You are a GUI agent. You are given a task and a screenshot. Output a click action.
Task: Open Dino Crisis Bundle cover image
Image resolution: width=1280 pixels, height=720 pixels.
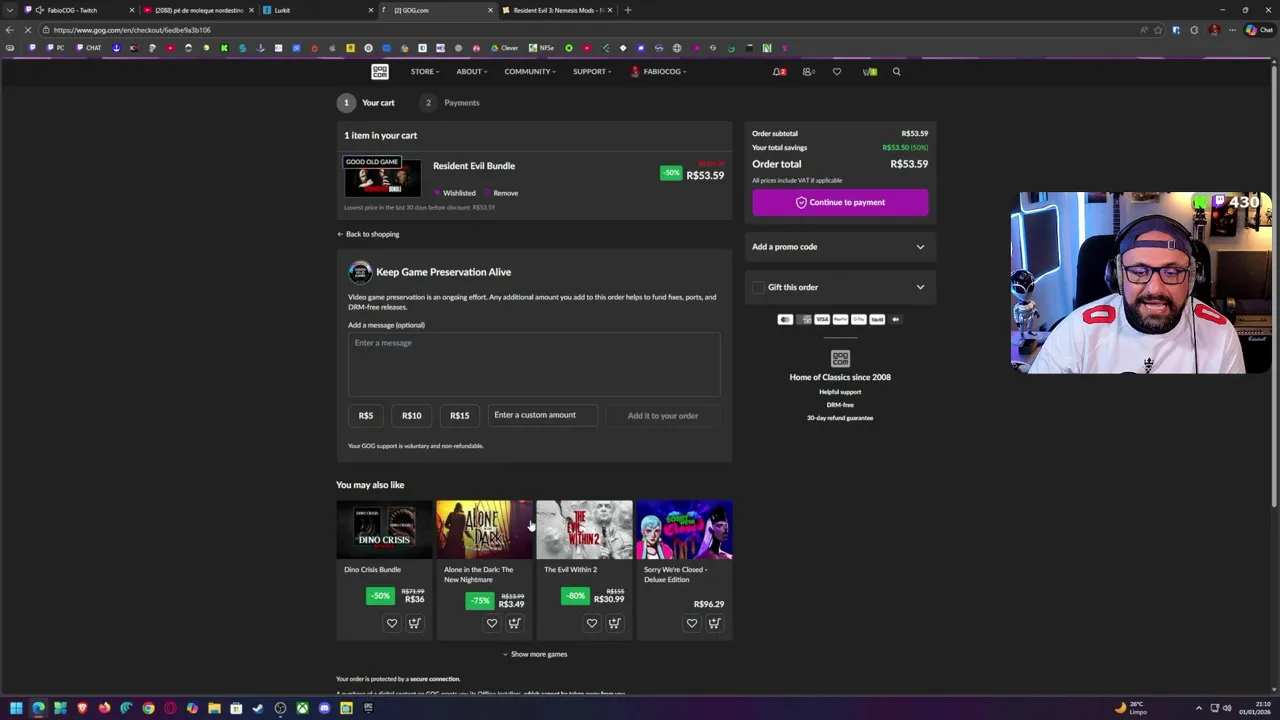tap(384, 529)
